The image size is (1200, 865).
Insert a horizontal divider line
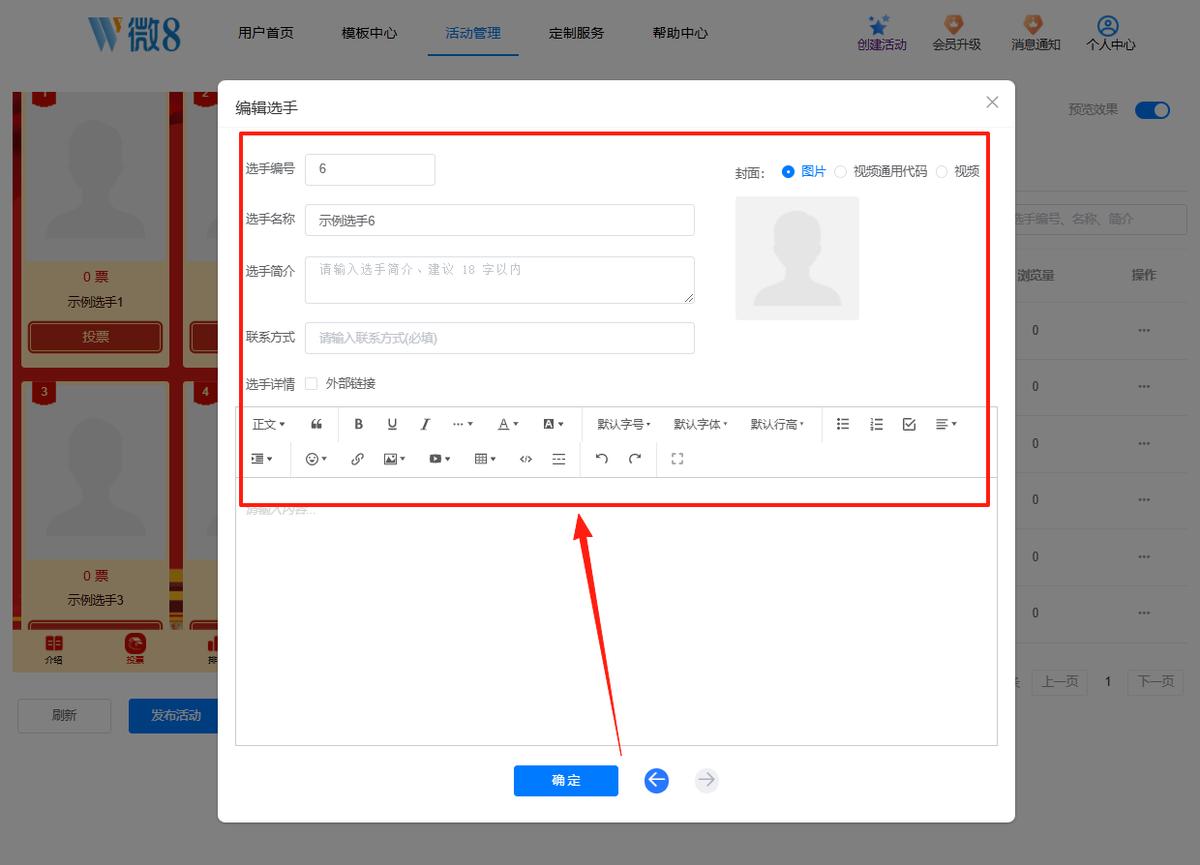click(x=559, y=459)
